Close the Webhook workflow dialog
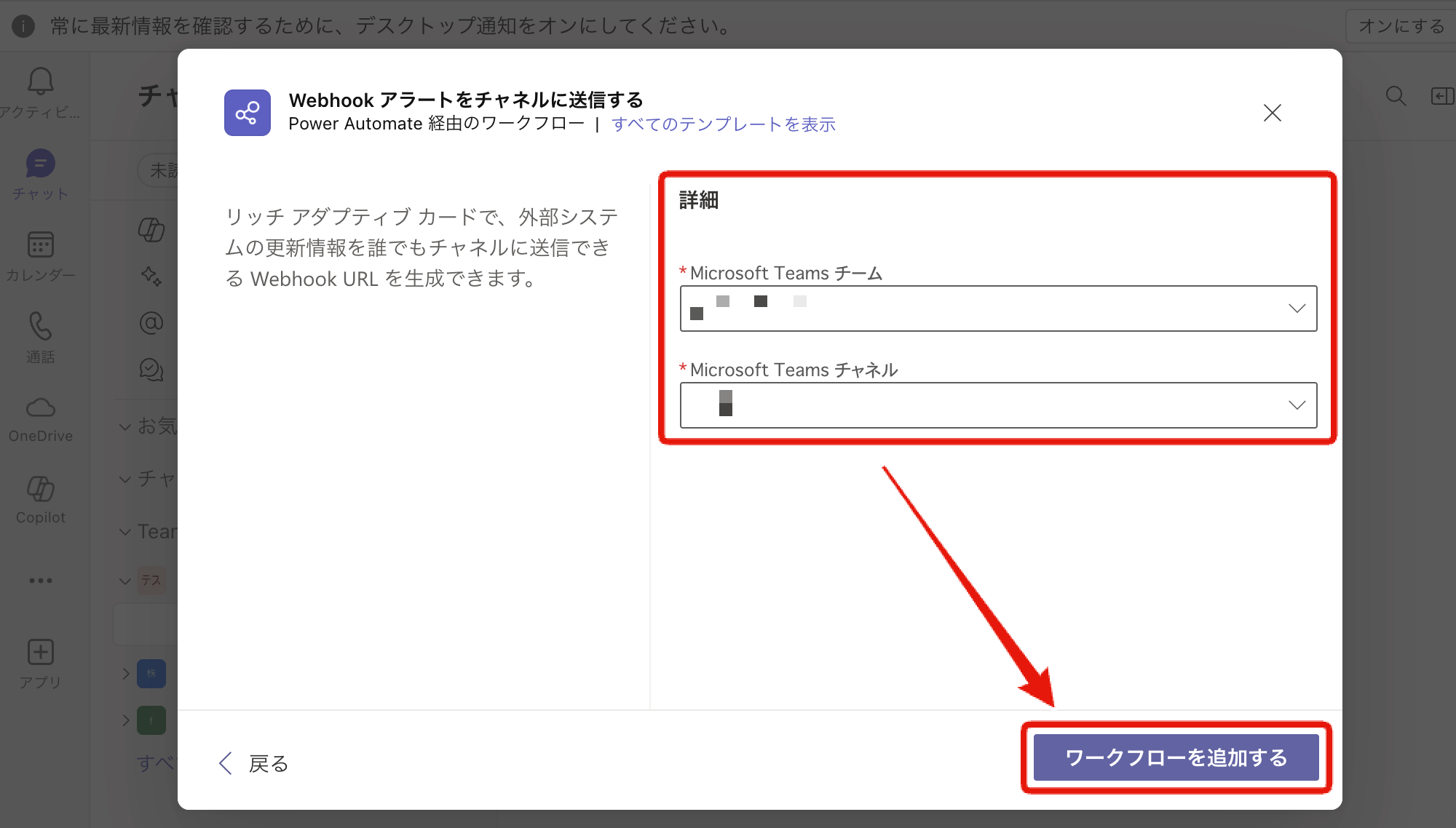1456x828 pixels. (1272, 113)
